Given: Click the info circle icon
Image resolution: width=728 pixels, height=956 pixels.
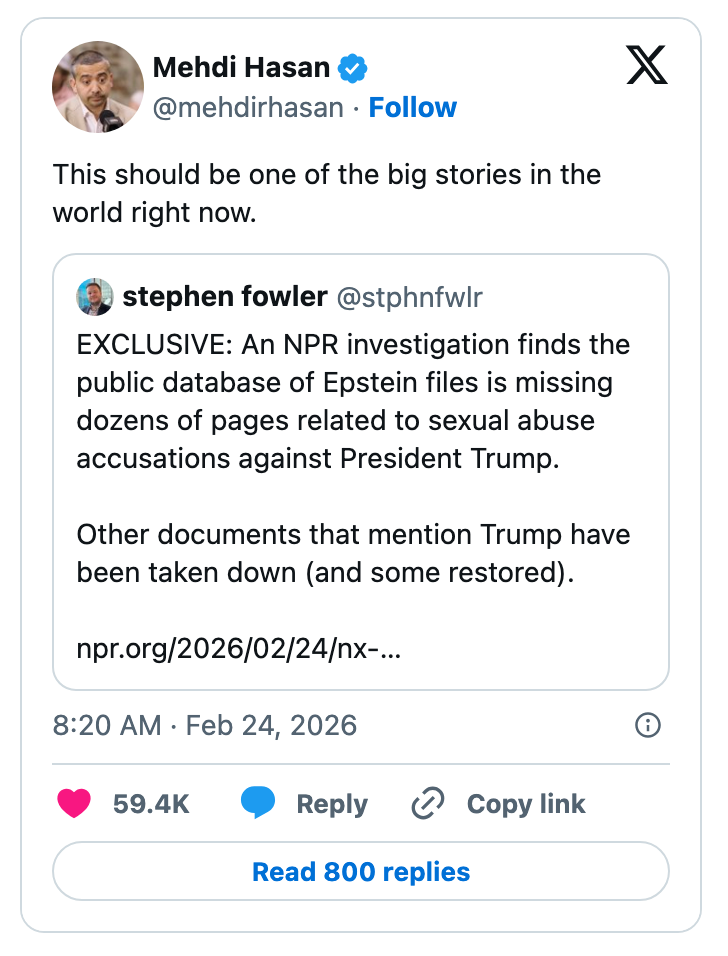Looking at the screenshot, I should [648, 725].
